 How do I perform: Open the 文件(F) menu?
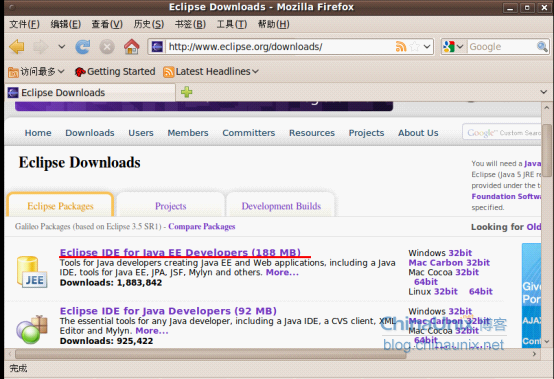24,24
